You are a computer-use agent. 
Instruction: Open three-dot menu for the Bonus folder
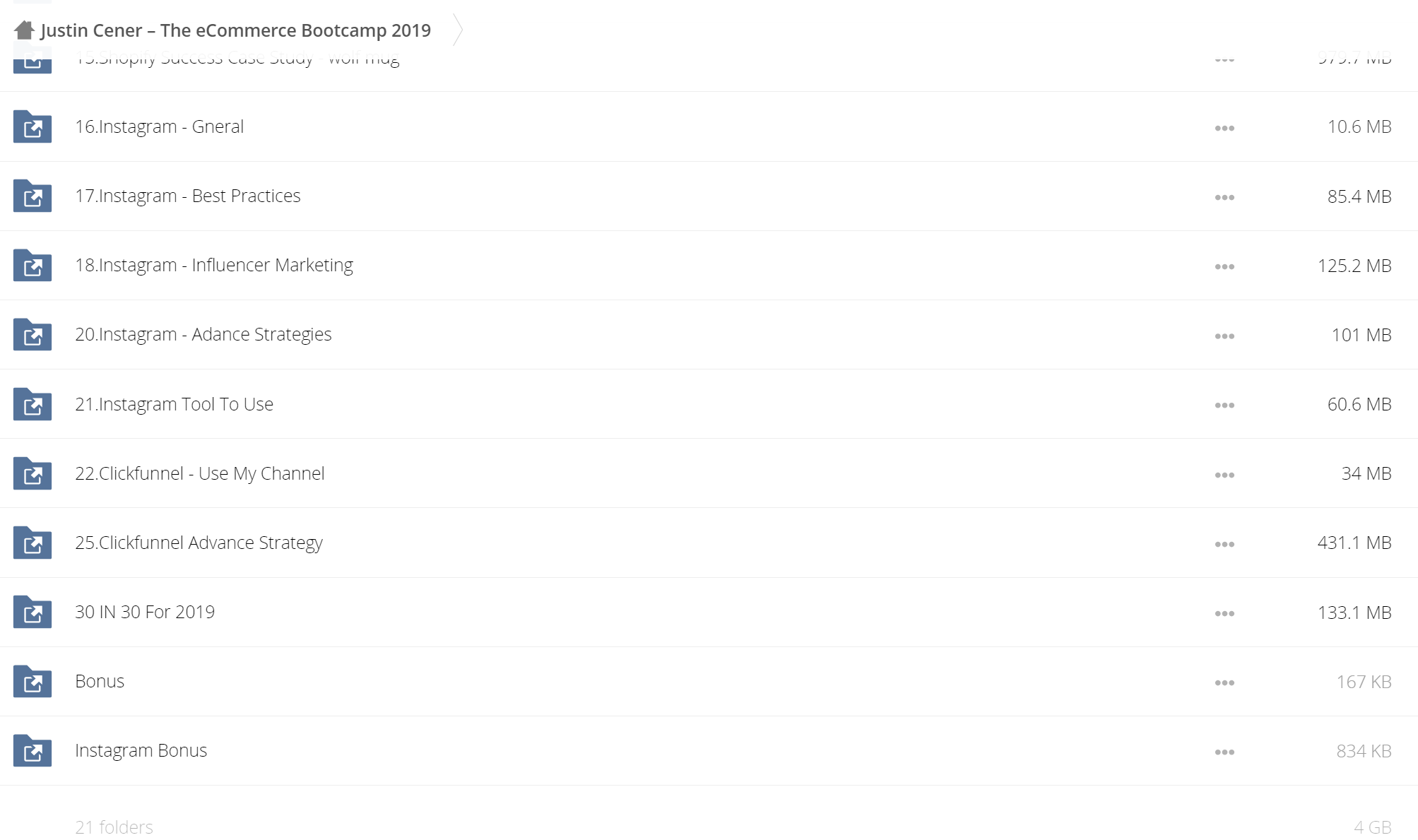click(x=1224, y=682)
